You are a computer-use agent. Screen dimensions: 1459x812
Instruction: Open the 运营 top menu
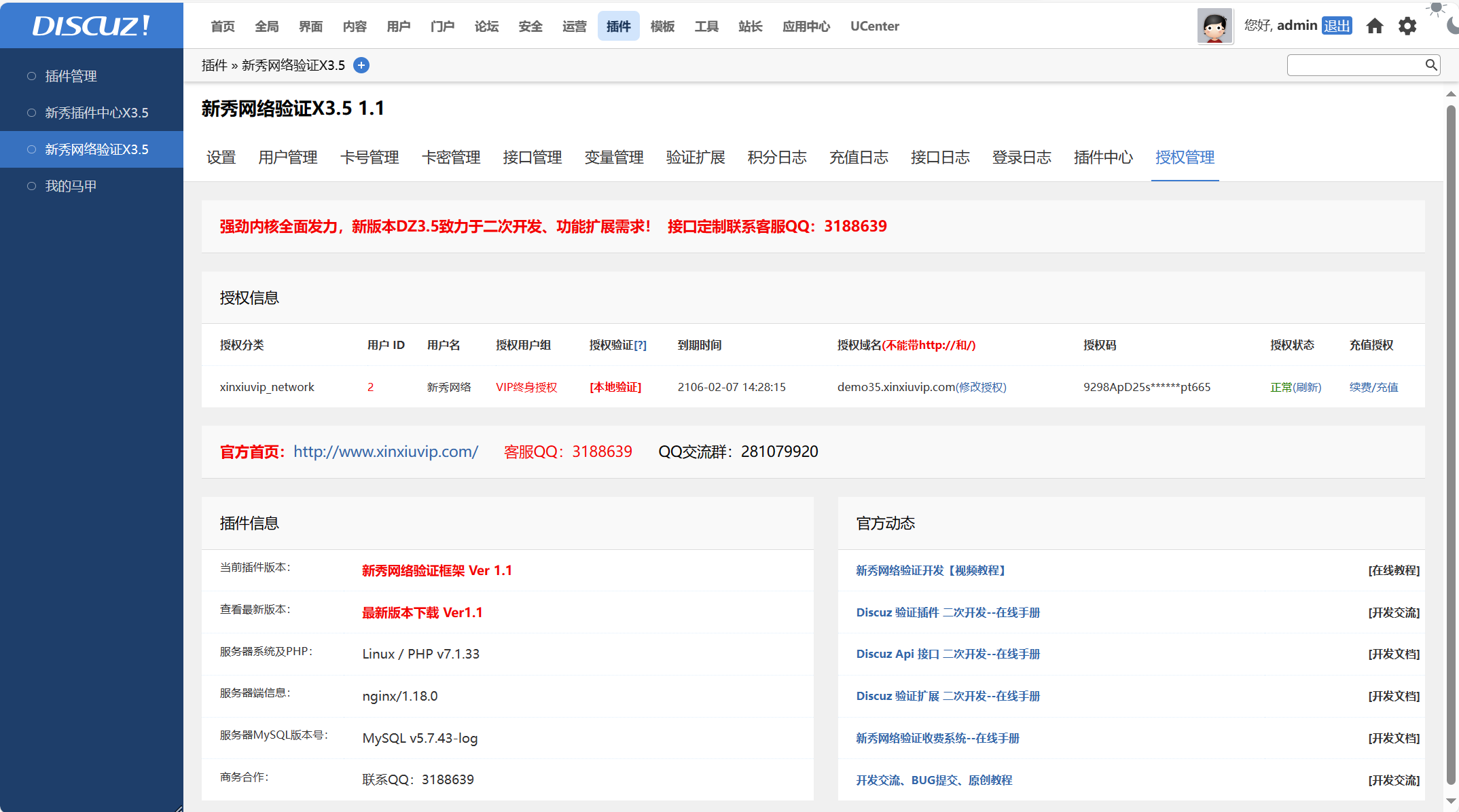tap(575, 26)
